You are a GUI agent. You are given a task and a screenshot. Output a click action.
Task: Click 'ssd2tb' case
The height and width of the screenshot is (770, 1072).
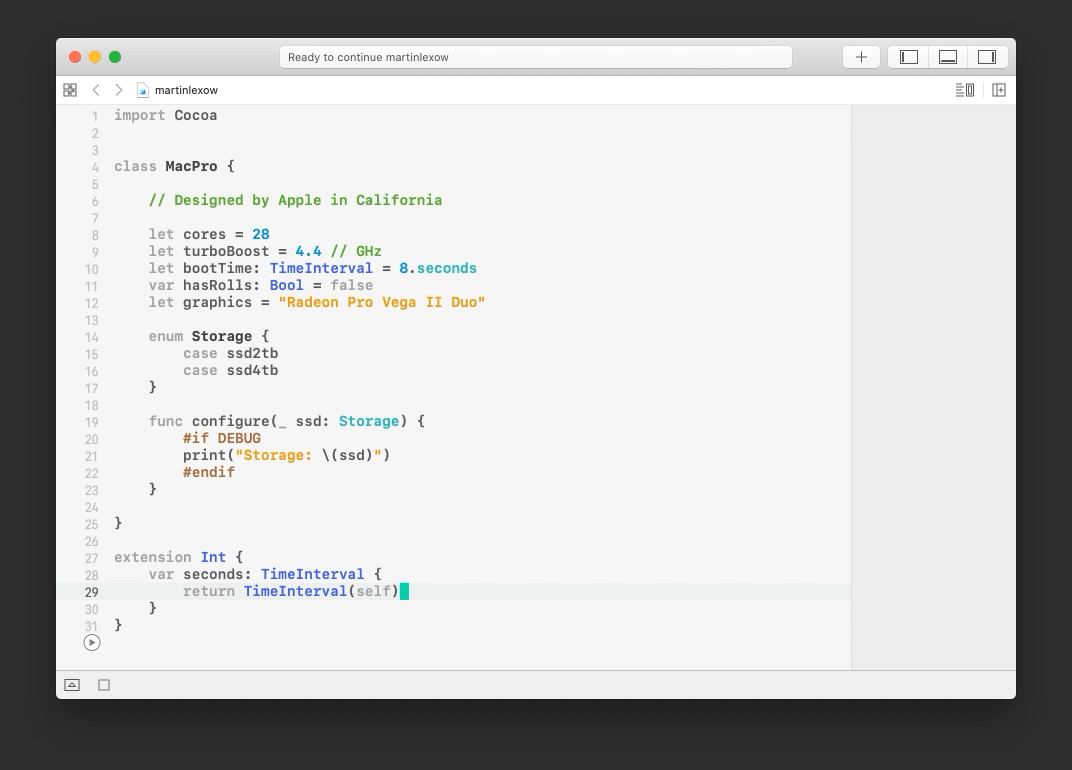252,354
